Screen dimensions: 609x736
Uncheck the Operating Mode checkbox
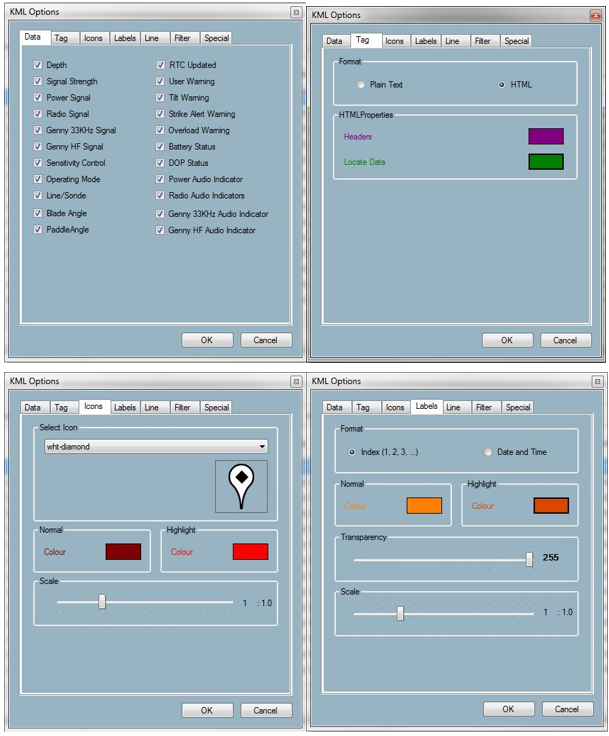click(x=38, y=179)
